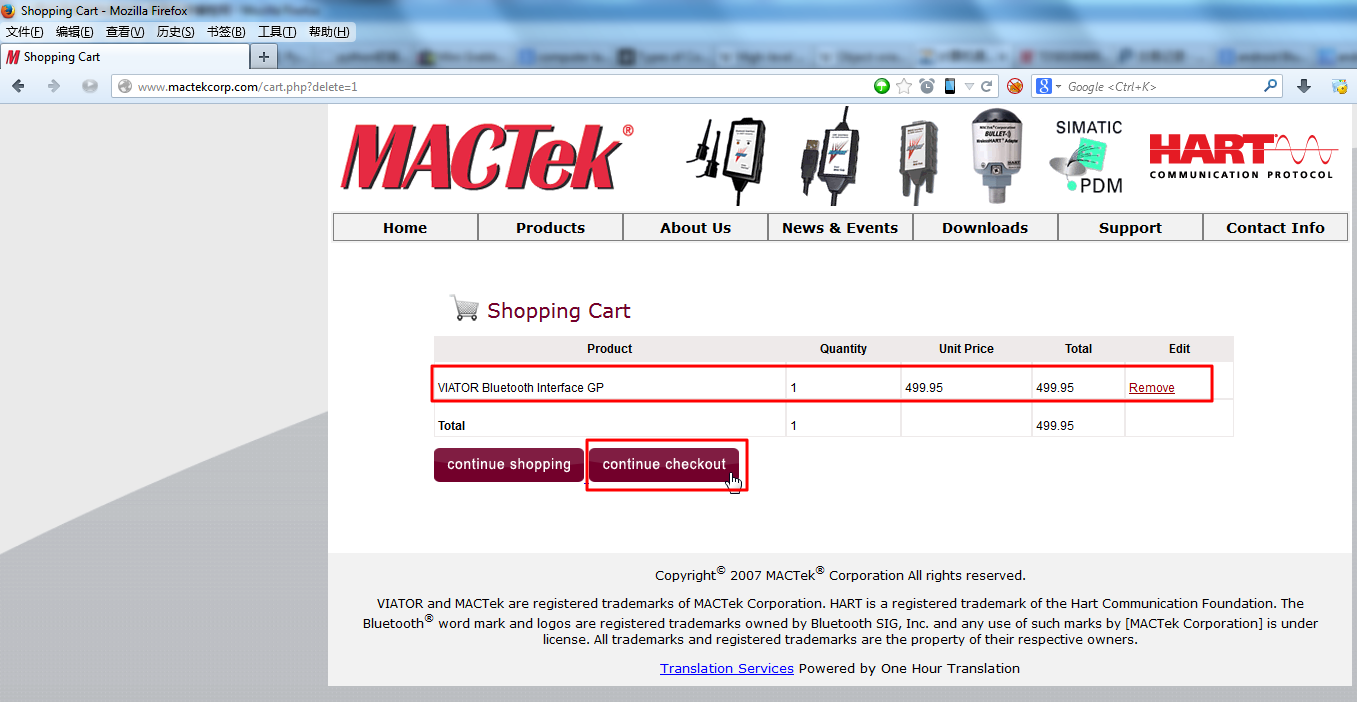Click the mobile phone icon in the address bar
1357x702 pixels.
(949, 87)
